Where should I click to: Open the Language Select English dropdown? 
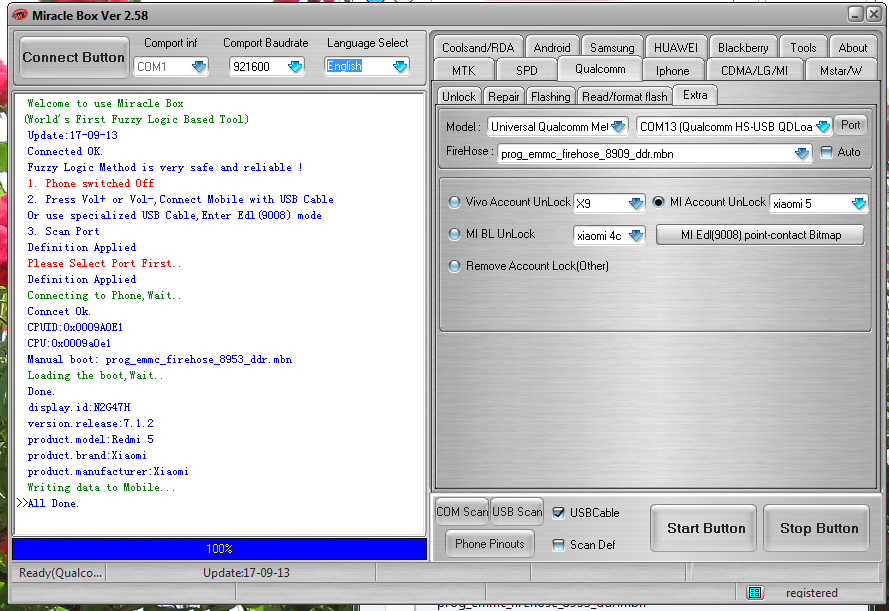pyautogui.click(x=400, y=66)
